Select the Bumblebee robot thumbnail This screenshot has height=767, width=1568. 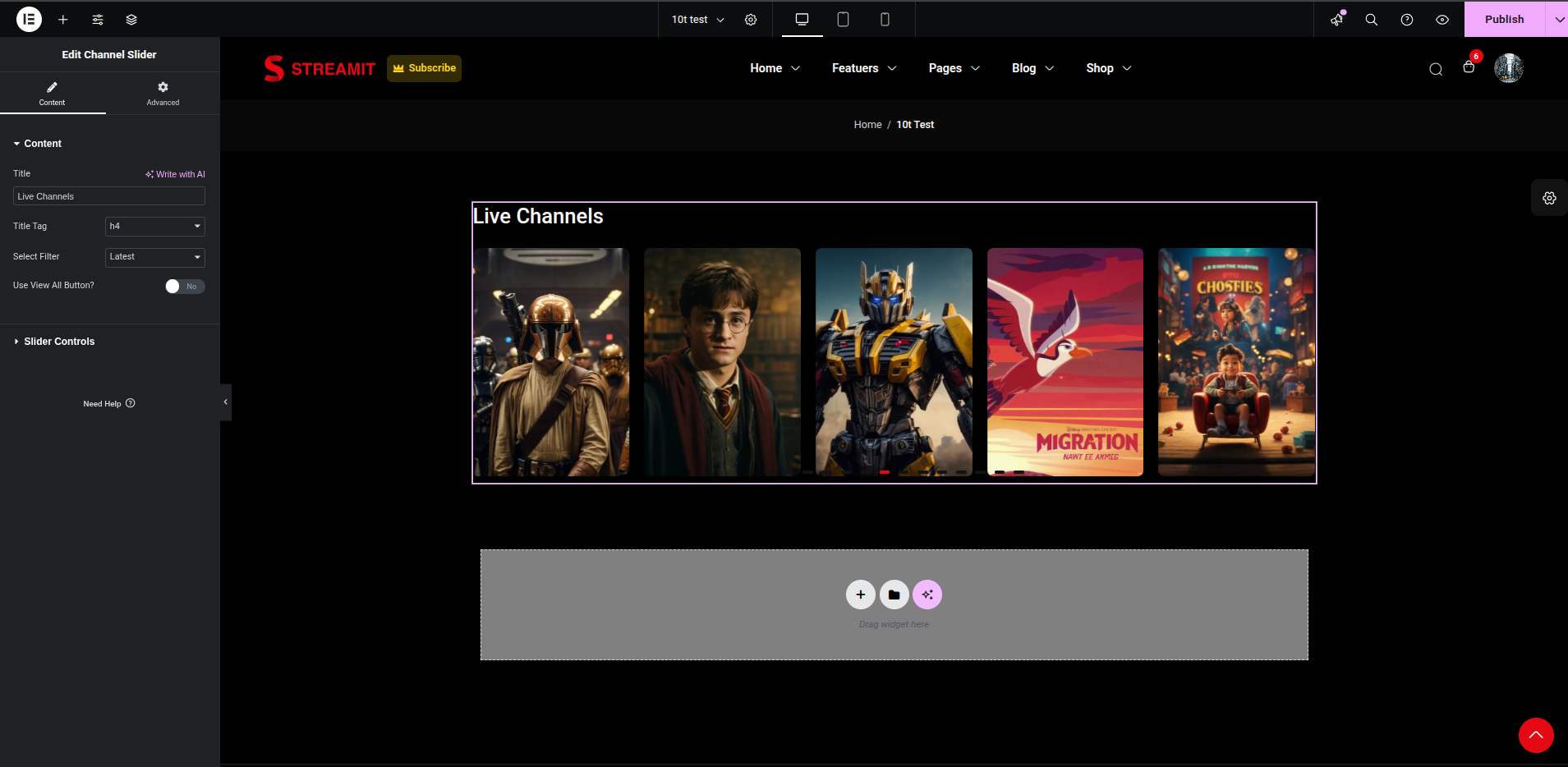[894, 362]
